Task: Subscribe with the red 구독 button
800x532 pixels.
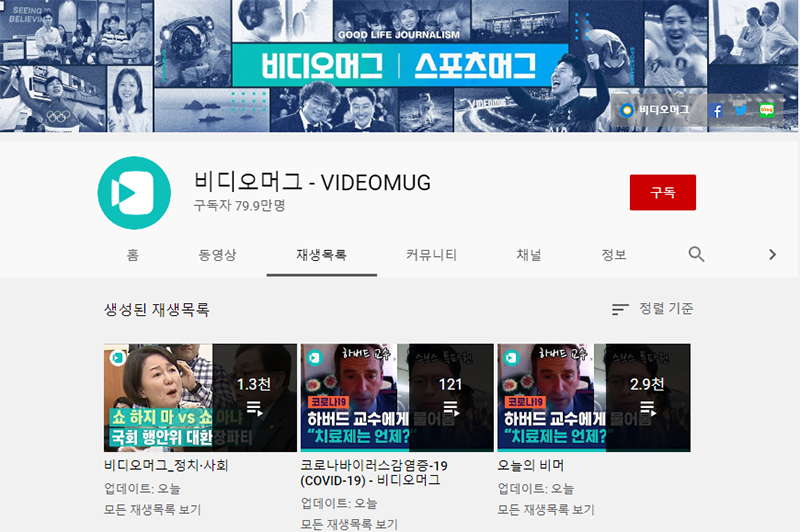Action: [x=663, y=192]
